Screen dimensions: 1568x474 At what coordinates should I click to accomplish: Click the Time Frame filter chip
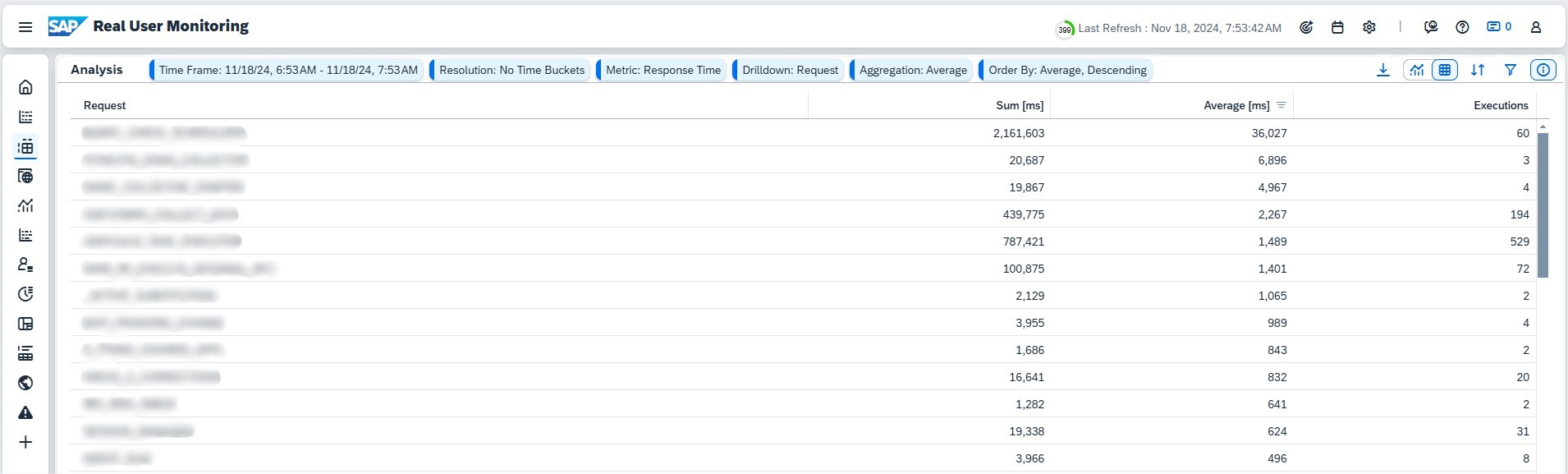(287, 70)
